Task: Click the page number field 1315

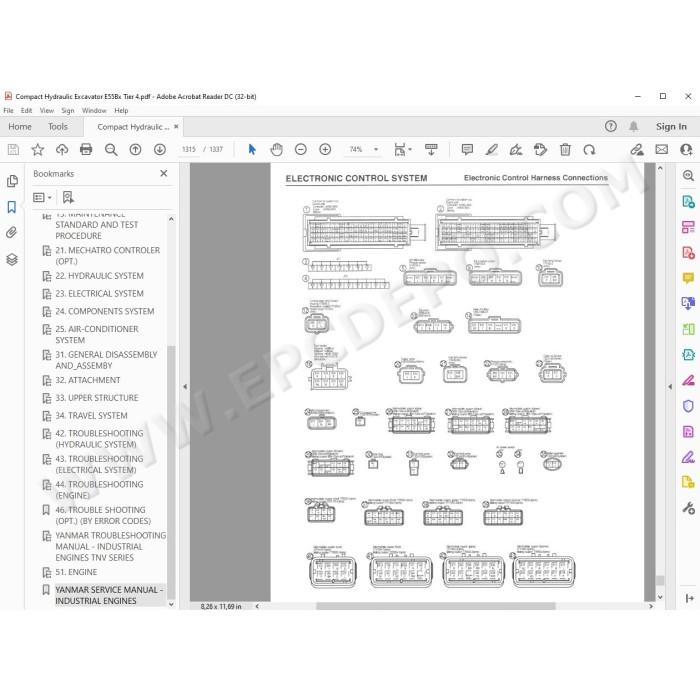Action: point(189,150)
